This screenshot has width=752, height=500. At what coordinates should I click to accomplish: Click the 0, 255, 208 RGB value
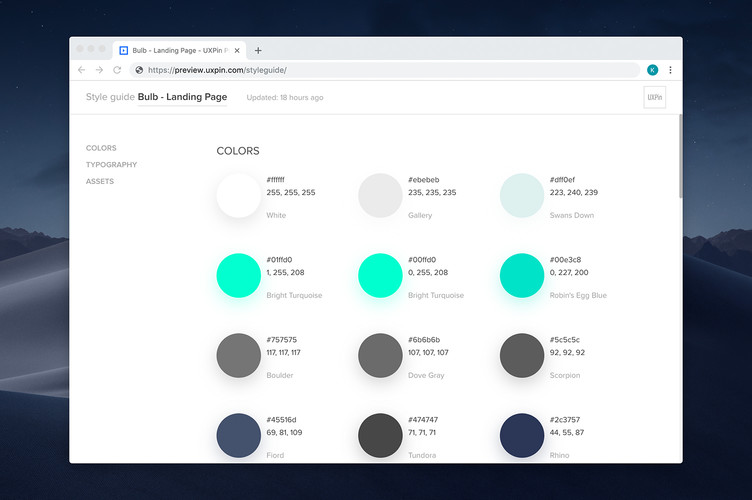click(428, 272)
